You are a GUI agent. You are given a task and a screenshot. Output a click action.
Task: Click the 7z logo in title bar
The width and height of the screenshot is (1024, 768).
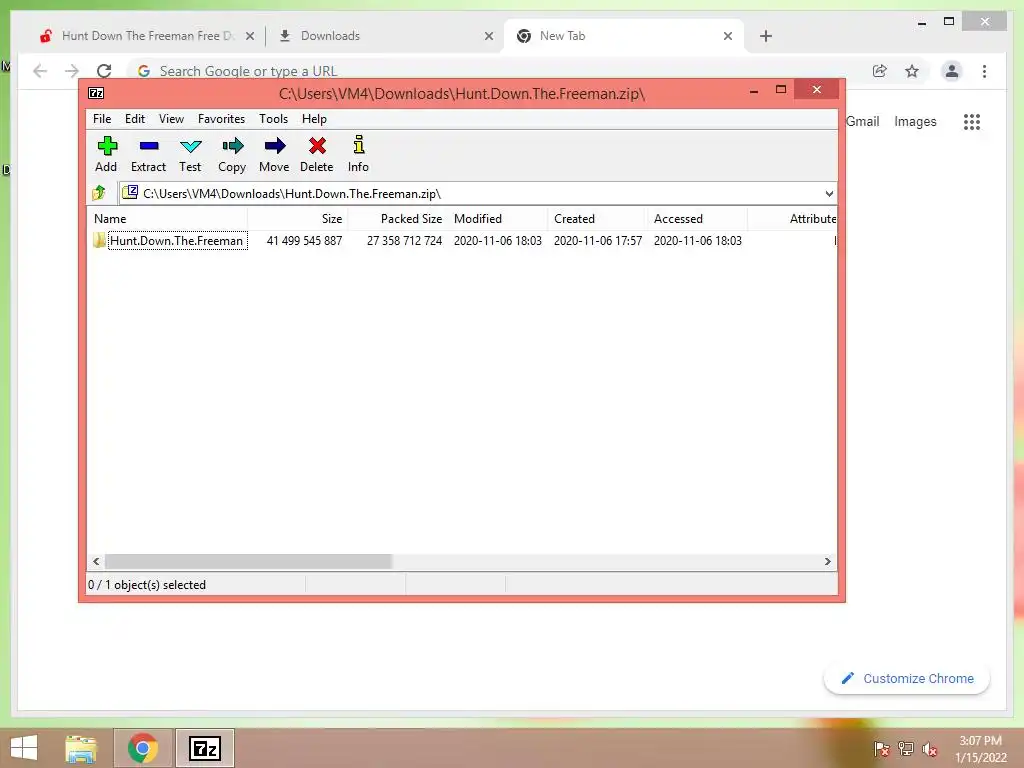(96, 93)
